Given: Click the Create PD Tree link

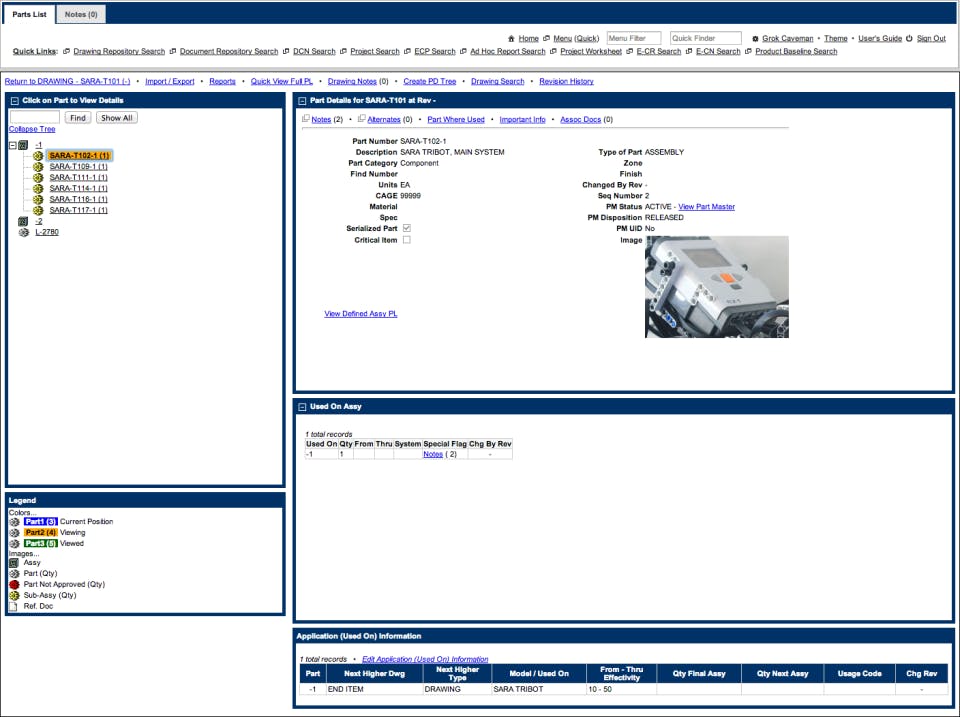Looking at the screenshot, I should click(430, 81).
